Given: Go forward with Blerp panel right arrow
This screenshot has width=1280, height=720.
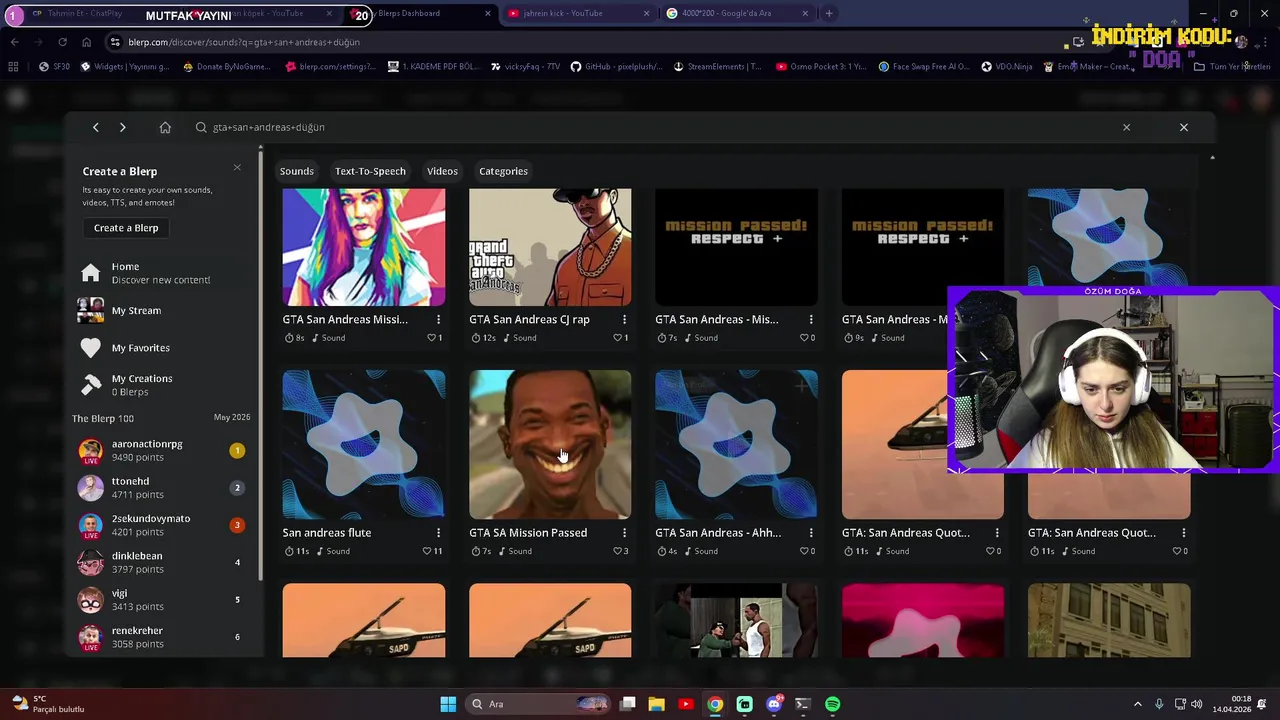Looking at the screenshot, I should pos(122,127).
